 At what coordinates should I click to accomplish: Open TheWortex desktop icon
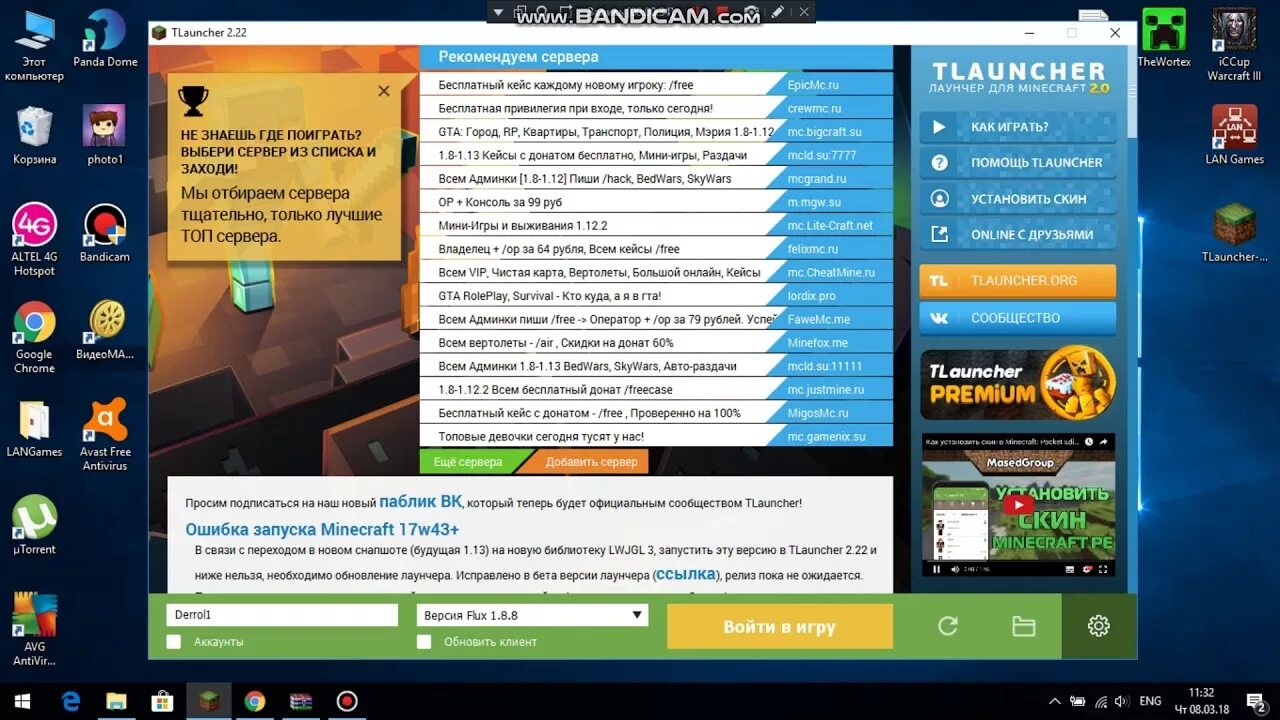[x=1164, y=38]
